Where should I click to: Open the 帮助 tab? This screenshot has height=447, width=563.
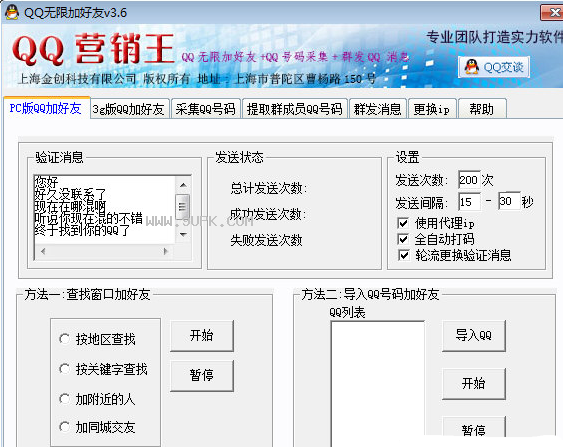coord(482,109)
